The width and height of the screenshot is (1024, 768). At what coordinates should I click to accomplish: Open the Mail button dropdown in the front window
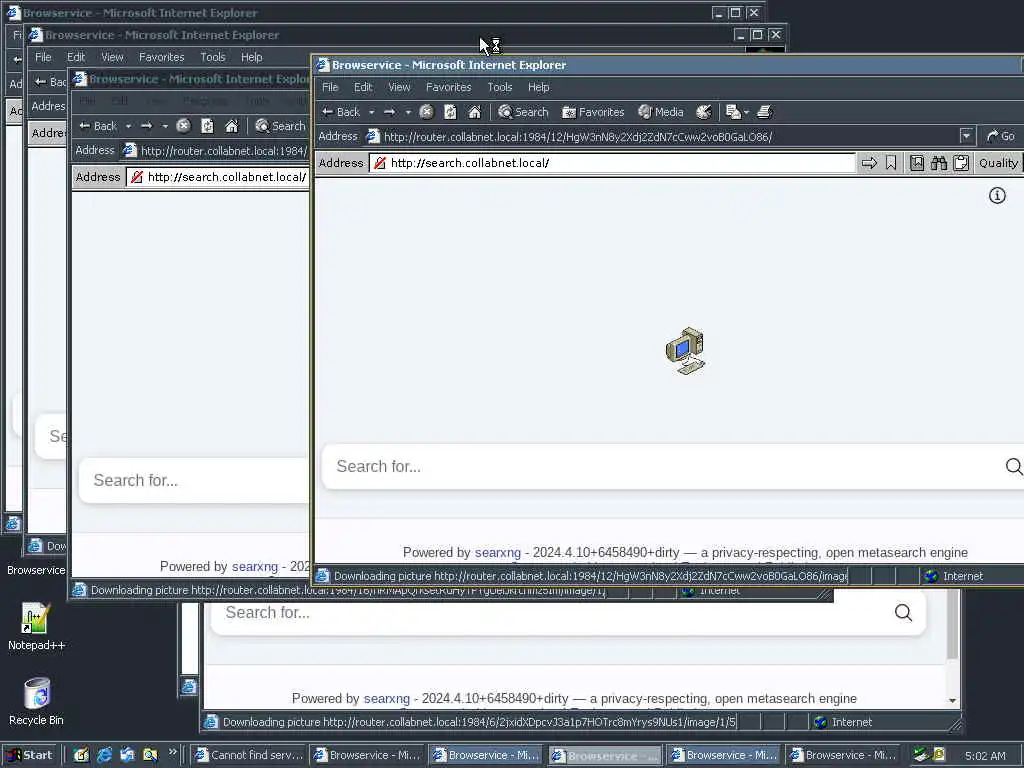pyautogui.click(x=746, y=112)
